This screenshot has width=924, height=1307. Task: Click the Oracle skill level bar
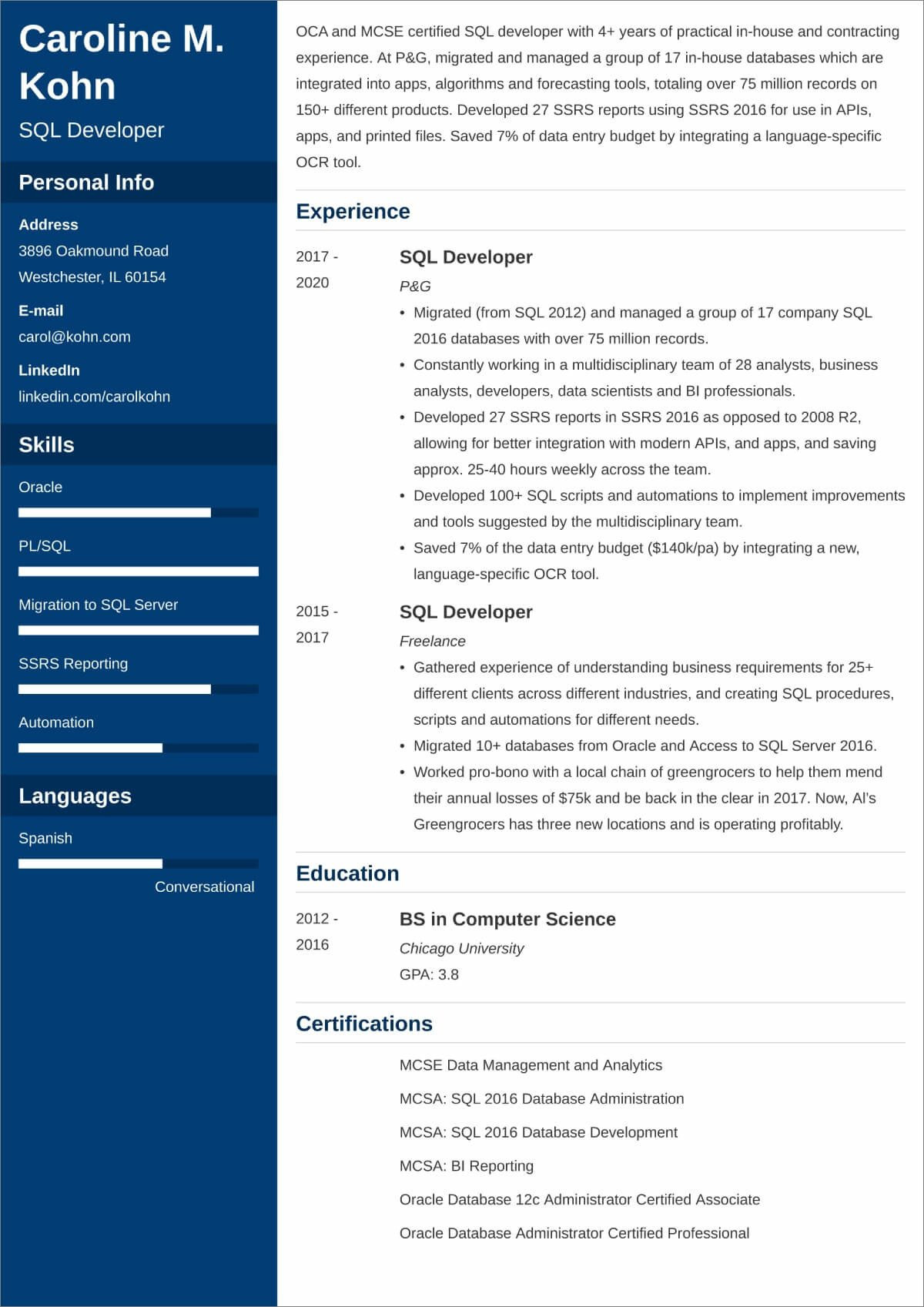[x=139, y=513]
